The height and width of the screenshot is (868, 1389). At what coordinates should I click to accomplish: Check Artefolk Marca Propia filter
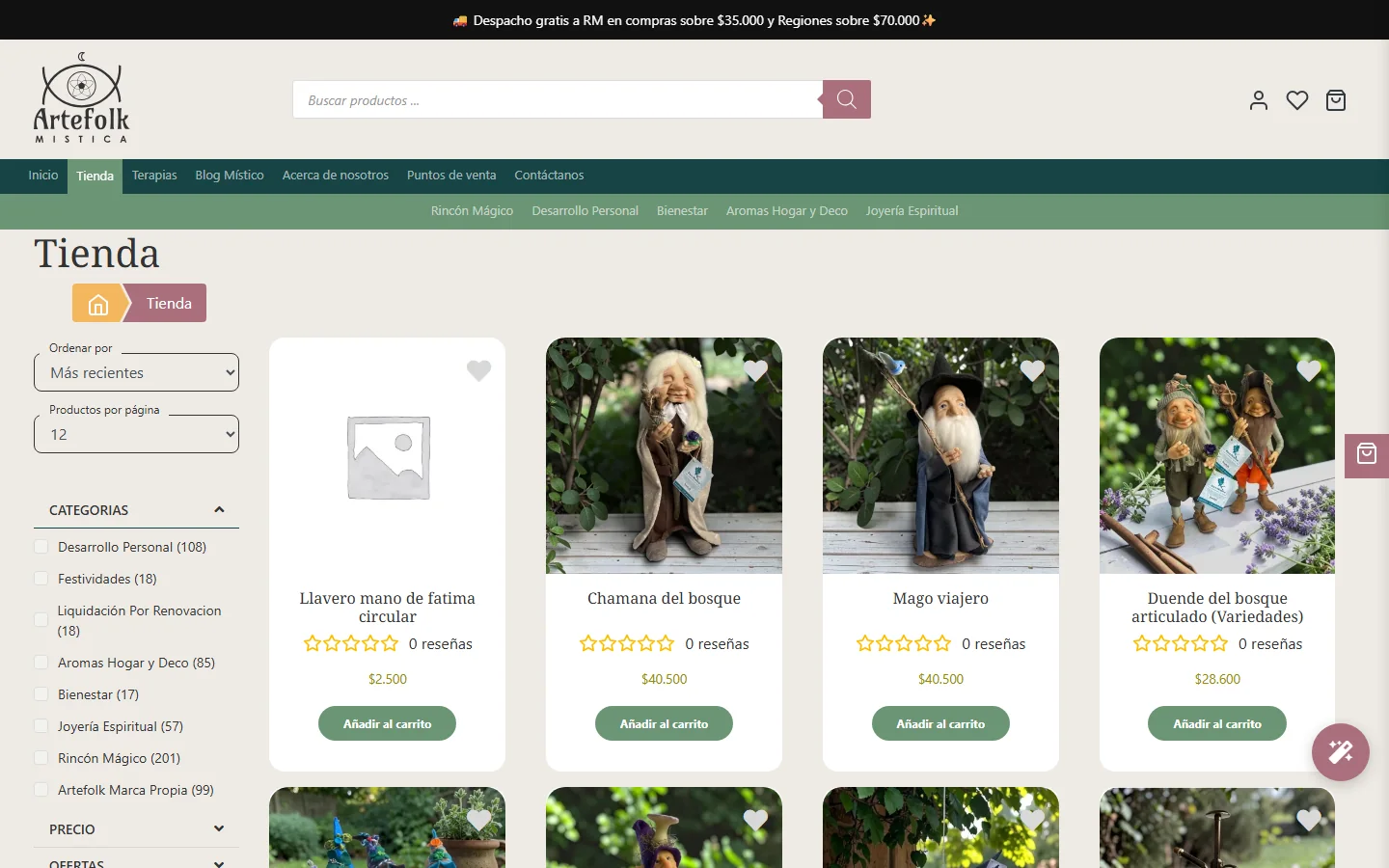[41, 790]
